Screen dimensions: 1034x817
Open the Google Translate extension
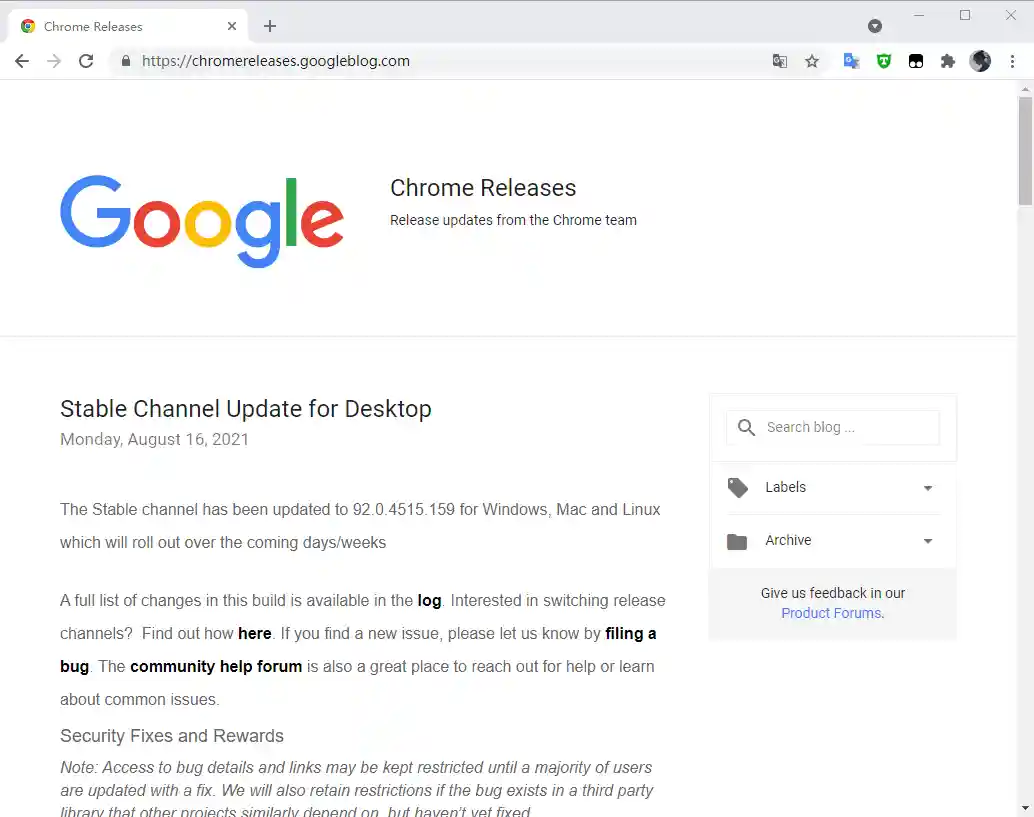(851, 61)
